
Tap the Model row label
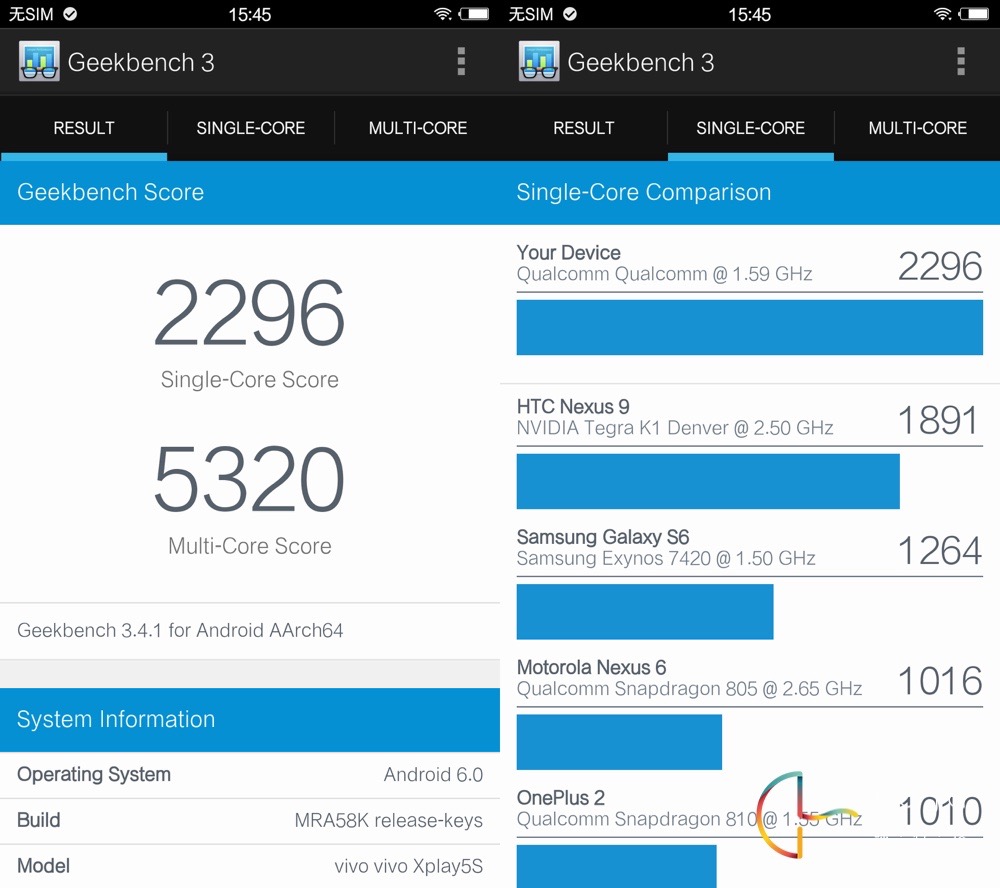[x=43, y=866]
